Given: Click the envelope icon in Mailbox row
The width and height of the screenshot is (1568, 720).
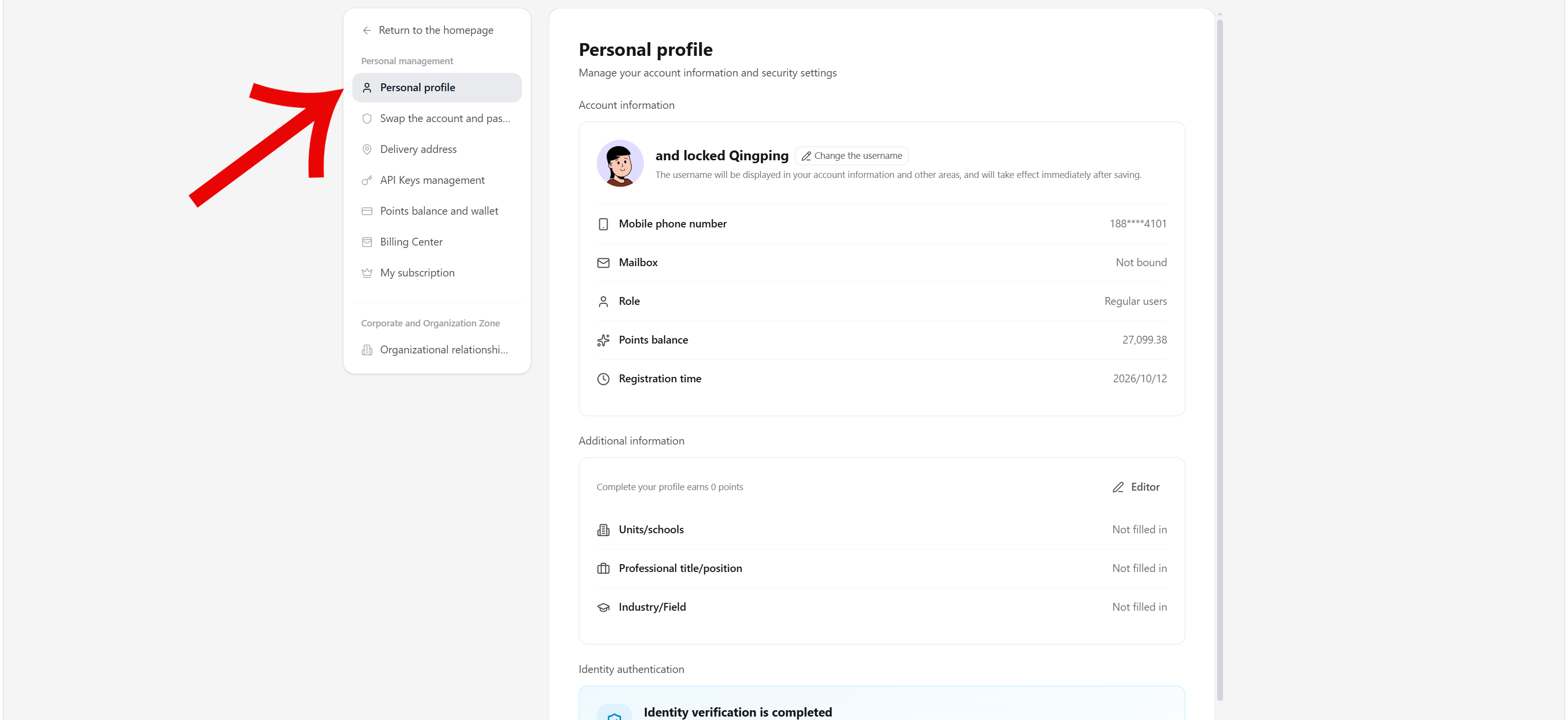Looking at the screenshot, I should (603, 263).
